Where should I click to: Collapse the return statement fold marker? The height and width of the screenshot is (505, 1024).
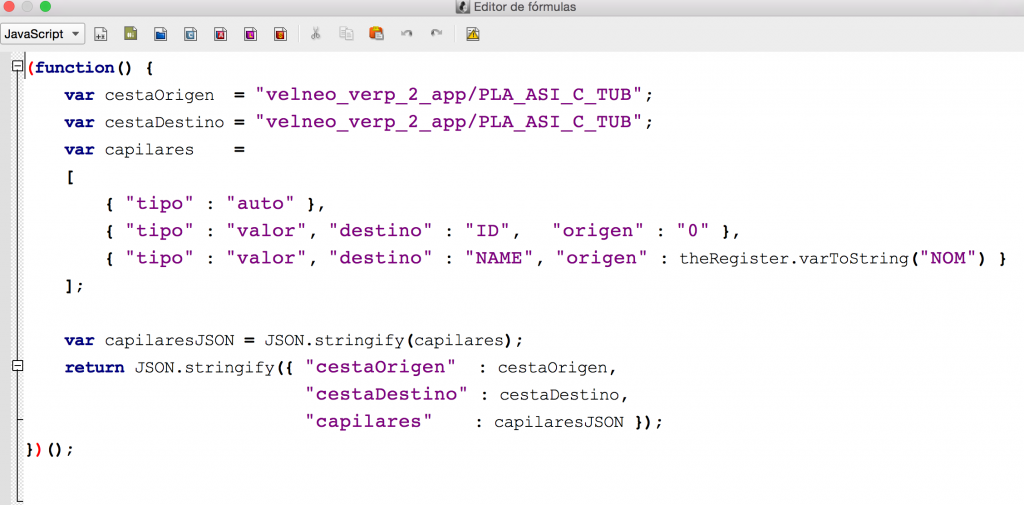18,367
